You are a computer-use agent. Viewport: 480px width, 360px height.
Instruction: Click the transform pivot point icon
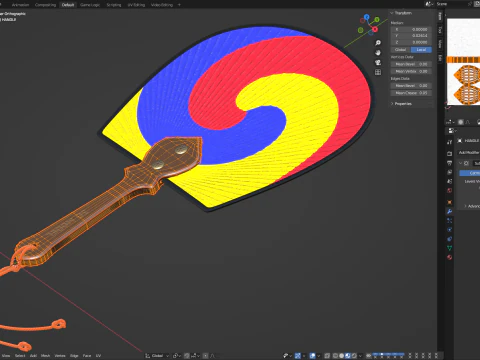176,356
